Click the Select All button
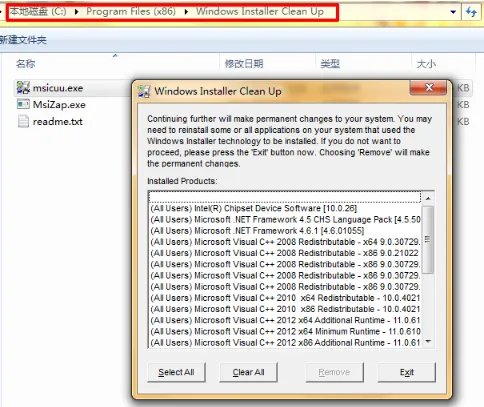Viewport: 484px width, 407px height. 176,372
